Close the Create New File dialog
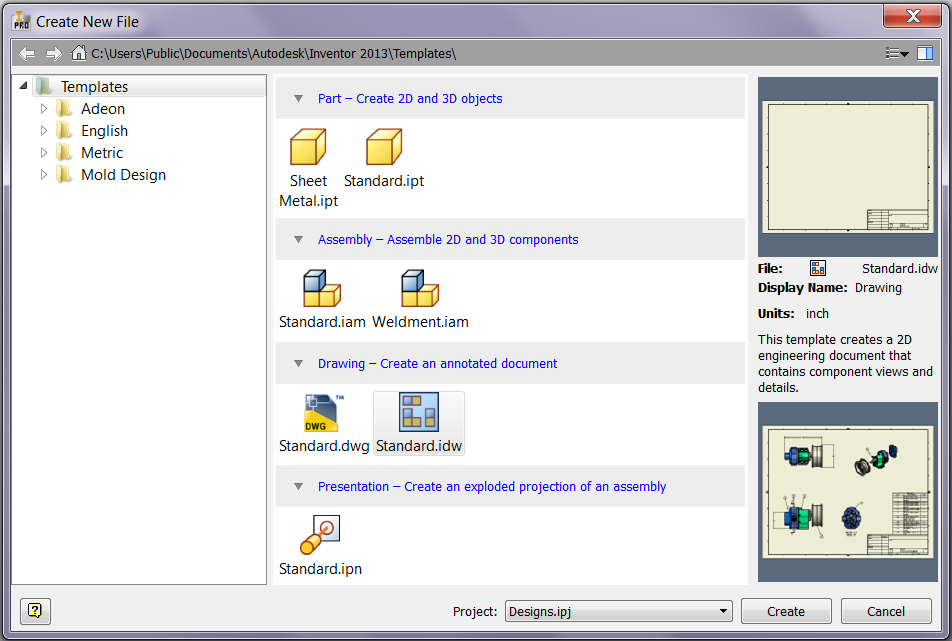Viewport: 952px width, 641px height. tap(912, 16)
